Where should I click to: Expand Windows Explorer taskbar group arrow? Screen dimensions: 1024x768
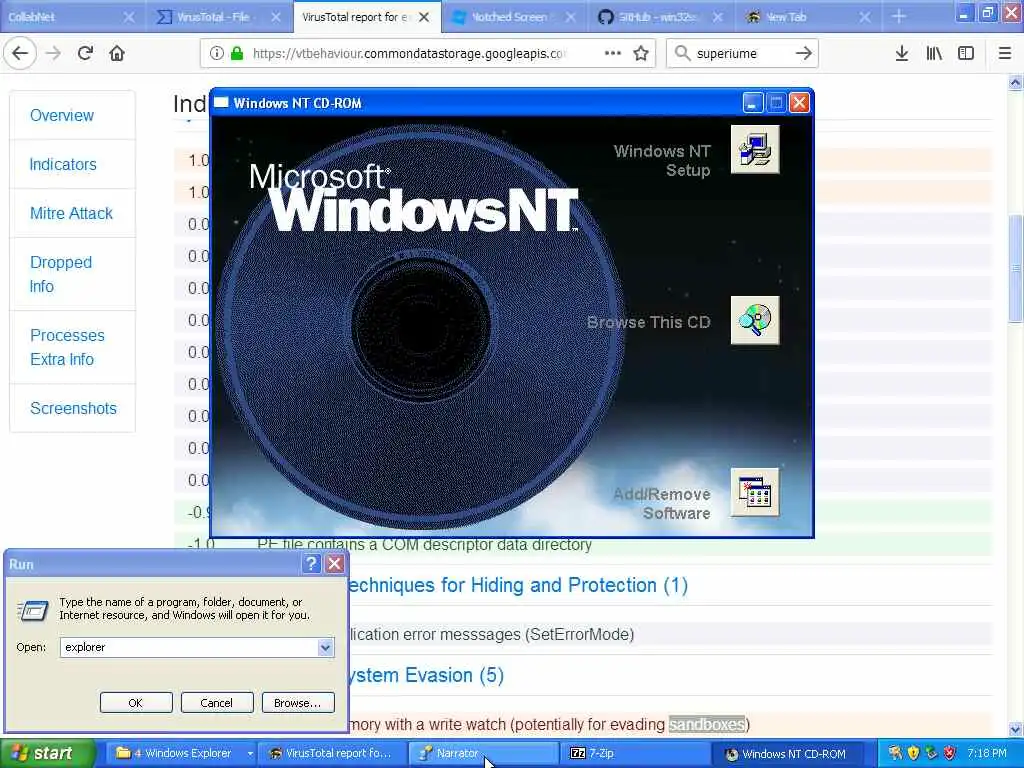(250, 754)
